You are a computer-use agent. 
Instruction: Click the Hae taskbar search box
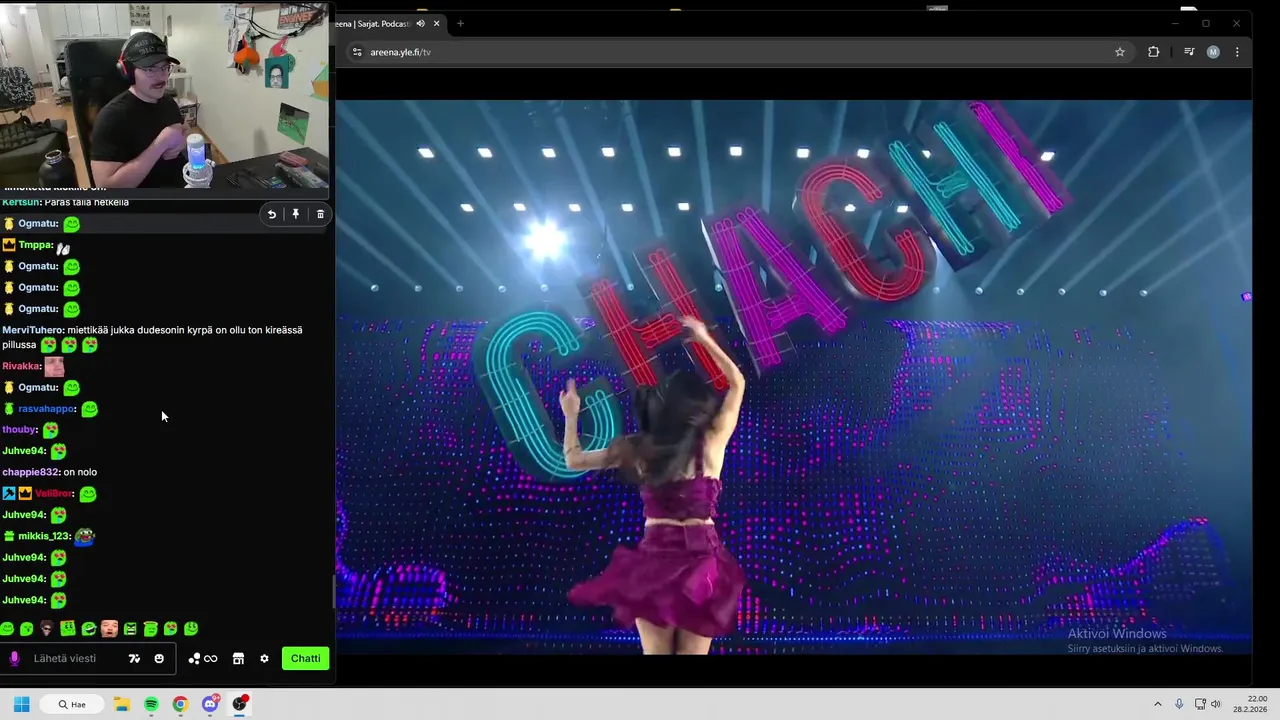pos(71,704)
